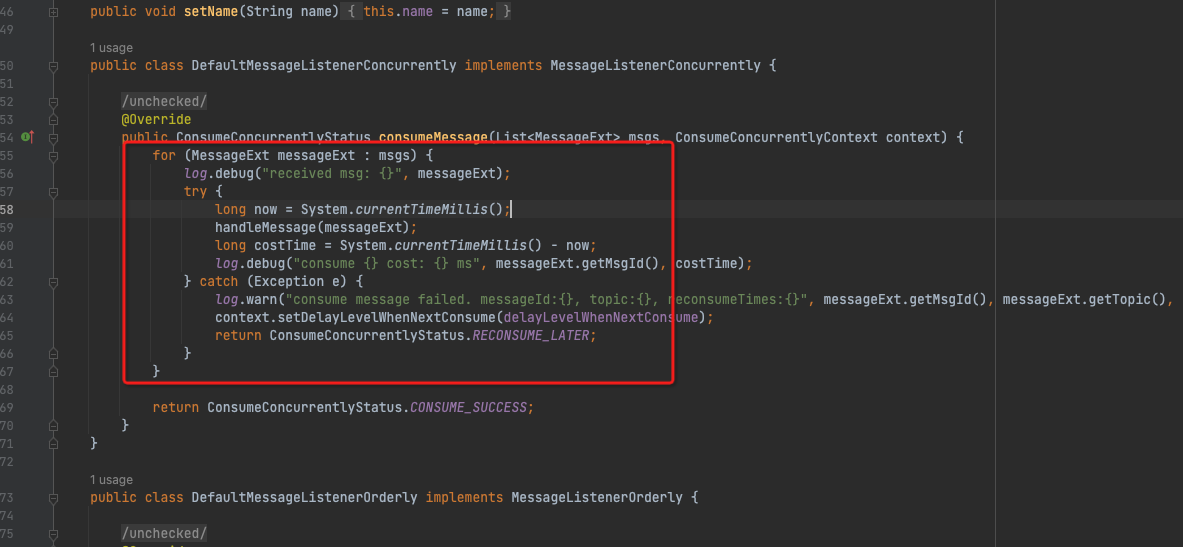The height and width of the screenshot is (547, 1183).
Task: Open the '1 usage' hint above DefaultMessageListenerConcurrently
Action: pyautogui.click(x=111, y=48)
